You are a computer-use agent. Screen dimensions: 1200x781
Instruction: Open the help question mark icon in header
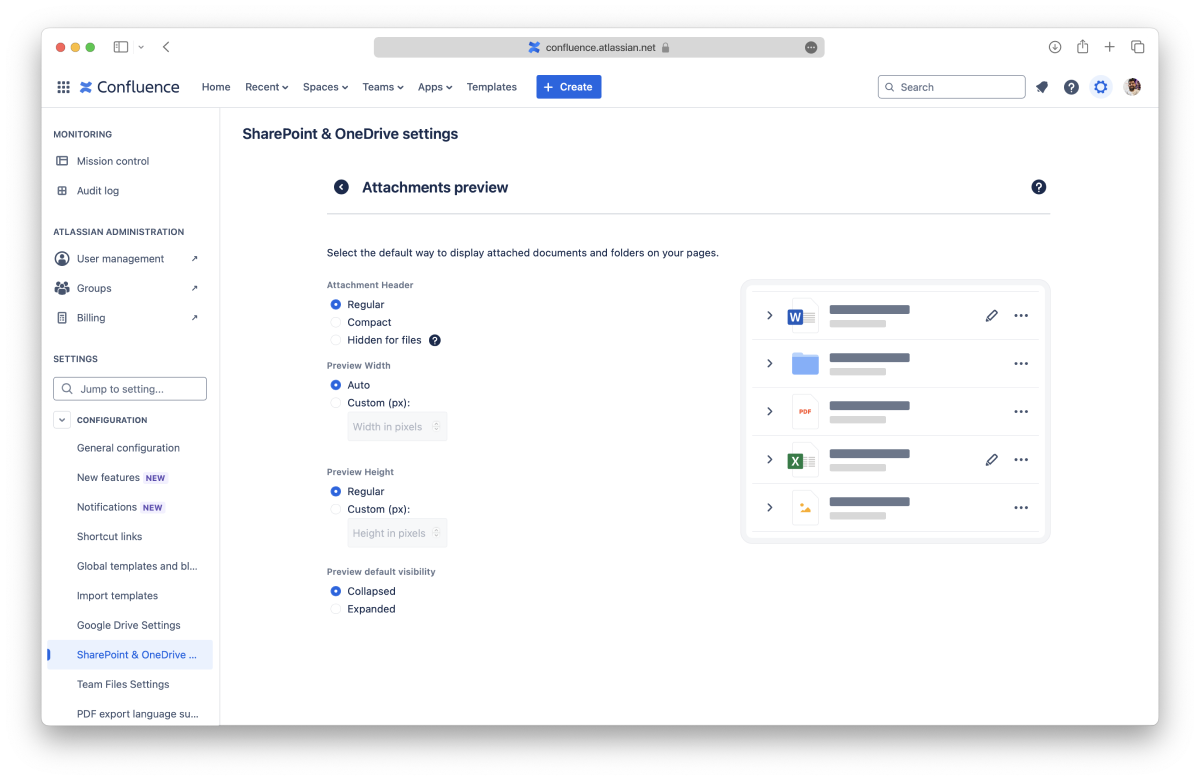pyautogui.click(x=1071, y=87)
